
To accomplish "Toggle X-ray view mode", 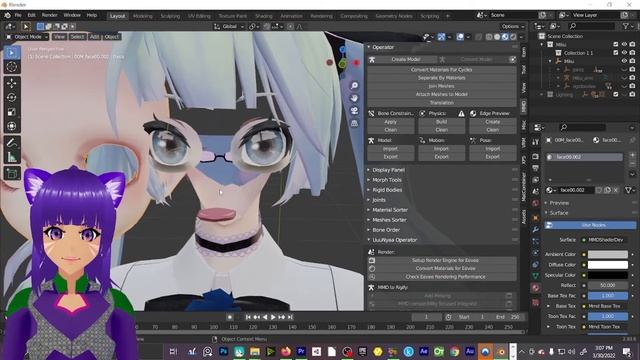I will coord(479,37).
